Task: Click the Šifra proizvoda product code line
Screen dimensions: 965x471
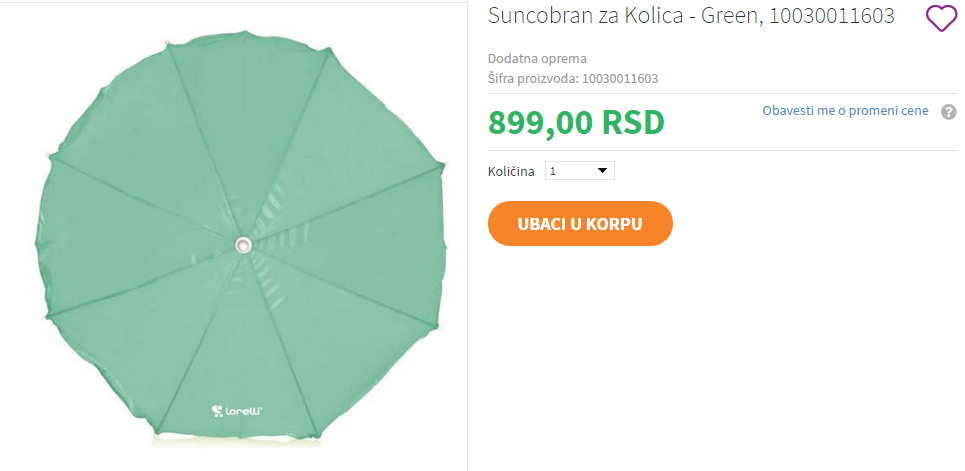Action: tap(573, 78)
